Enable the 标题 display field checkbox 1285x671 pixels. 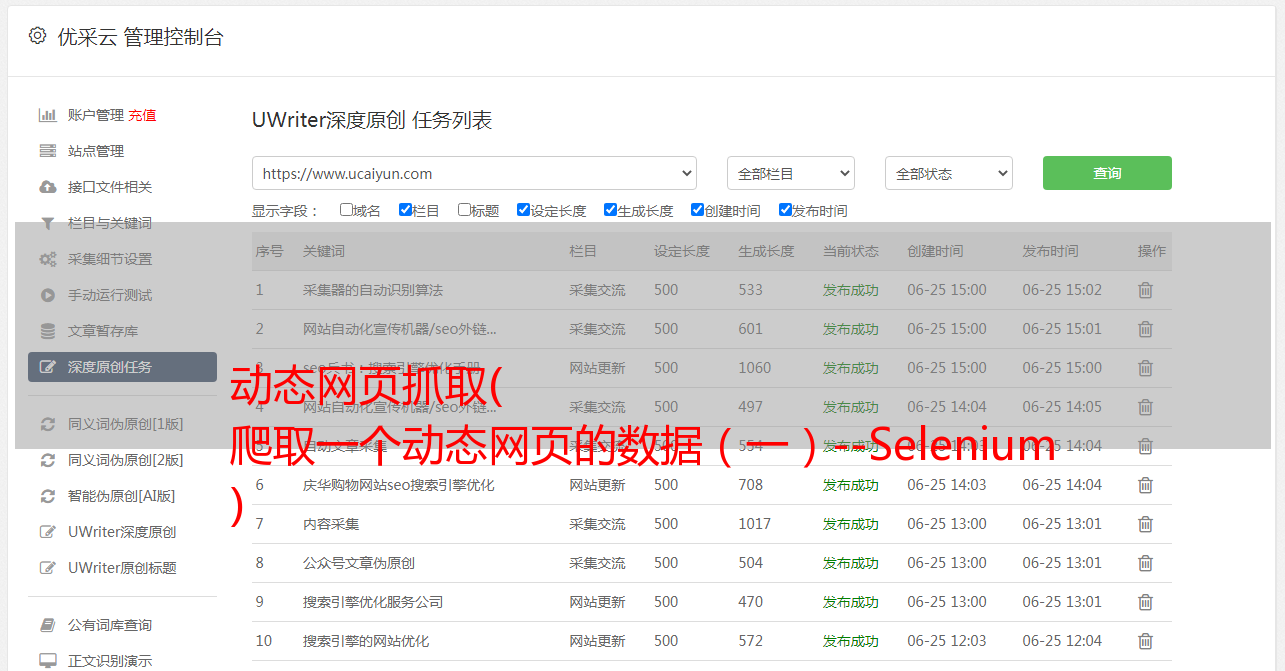464,210
